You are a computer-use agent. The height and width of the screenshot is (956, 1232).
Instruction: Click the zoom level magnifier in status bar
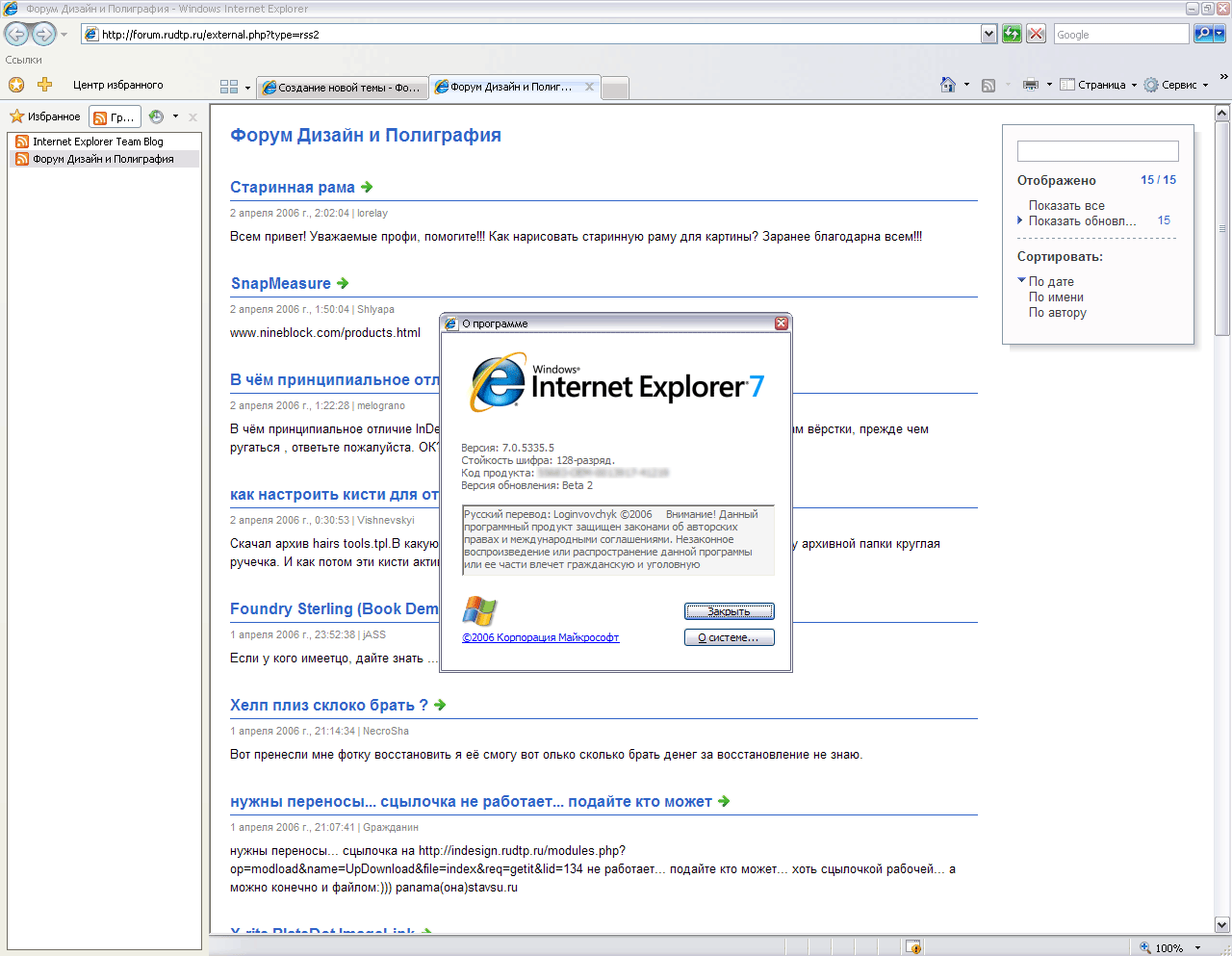point(1145,947)
